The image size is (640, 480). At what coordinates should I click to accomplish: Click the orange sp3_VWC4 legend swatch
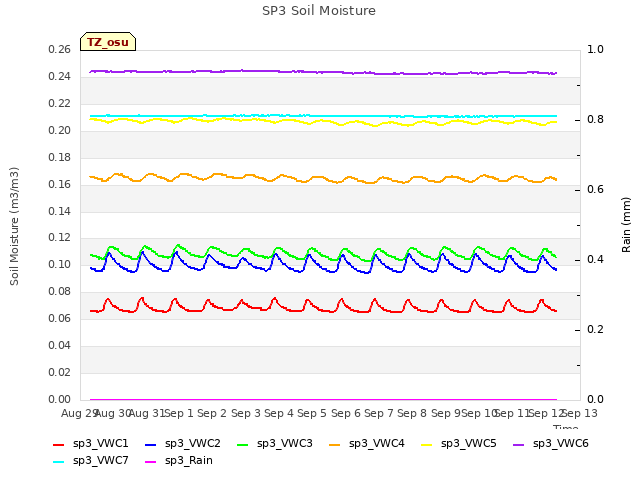click(335, 444)
